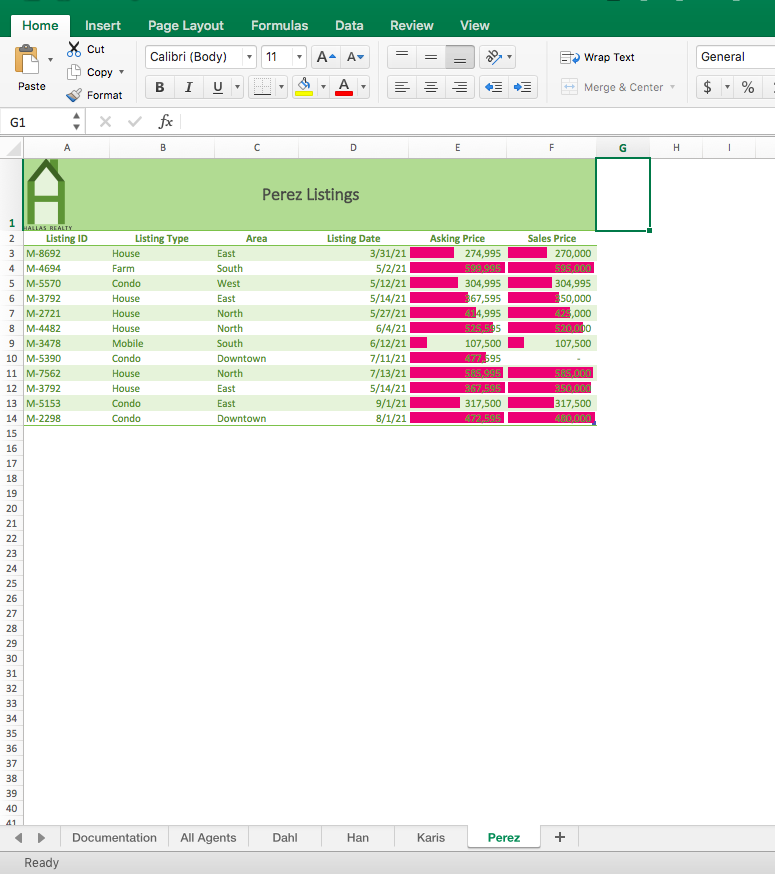Switch to the Data tab
This screenshot has height=874, width=775.
click(349, 26)
